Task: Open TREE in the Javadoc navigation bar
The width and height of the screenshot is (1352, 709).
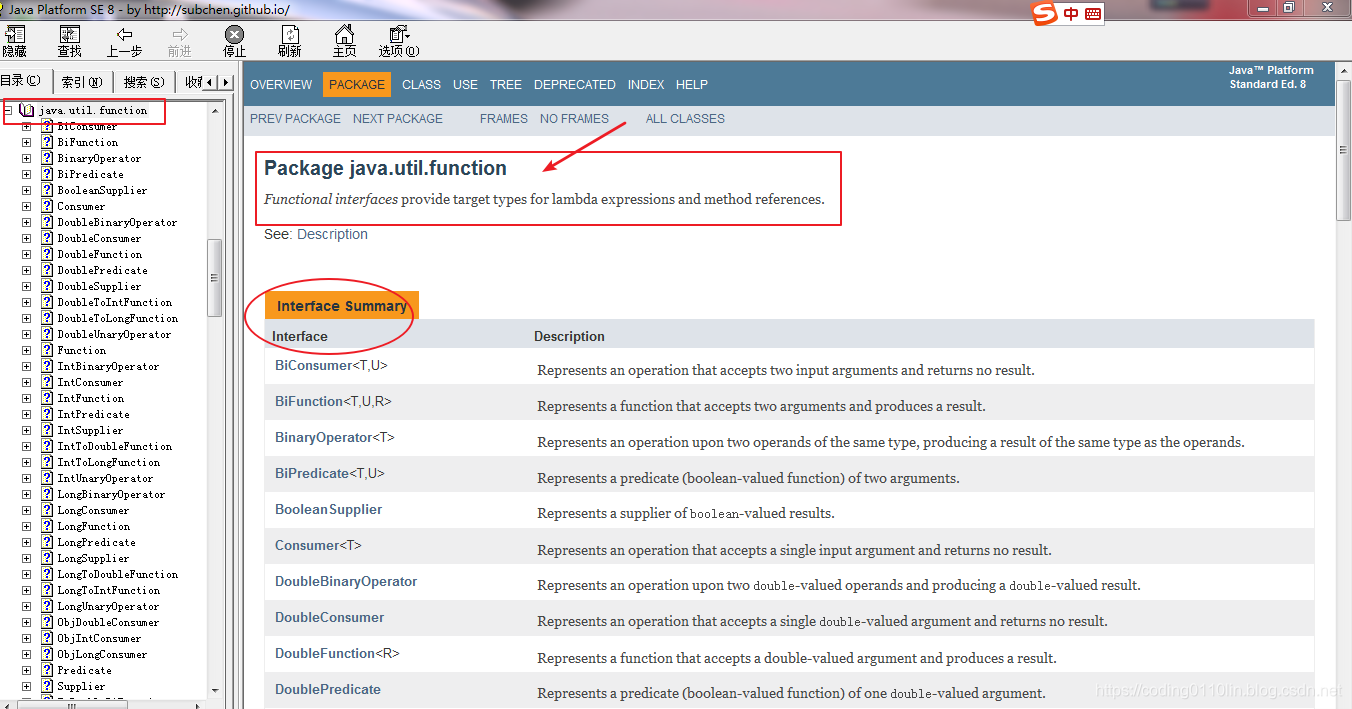Action: (x=506, y=85)
